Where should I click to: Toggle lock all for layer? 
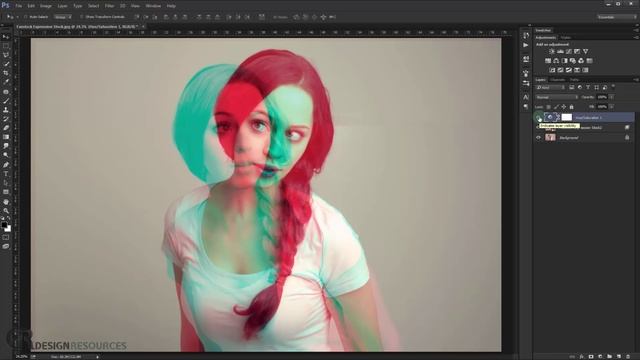pos(571,107)
